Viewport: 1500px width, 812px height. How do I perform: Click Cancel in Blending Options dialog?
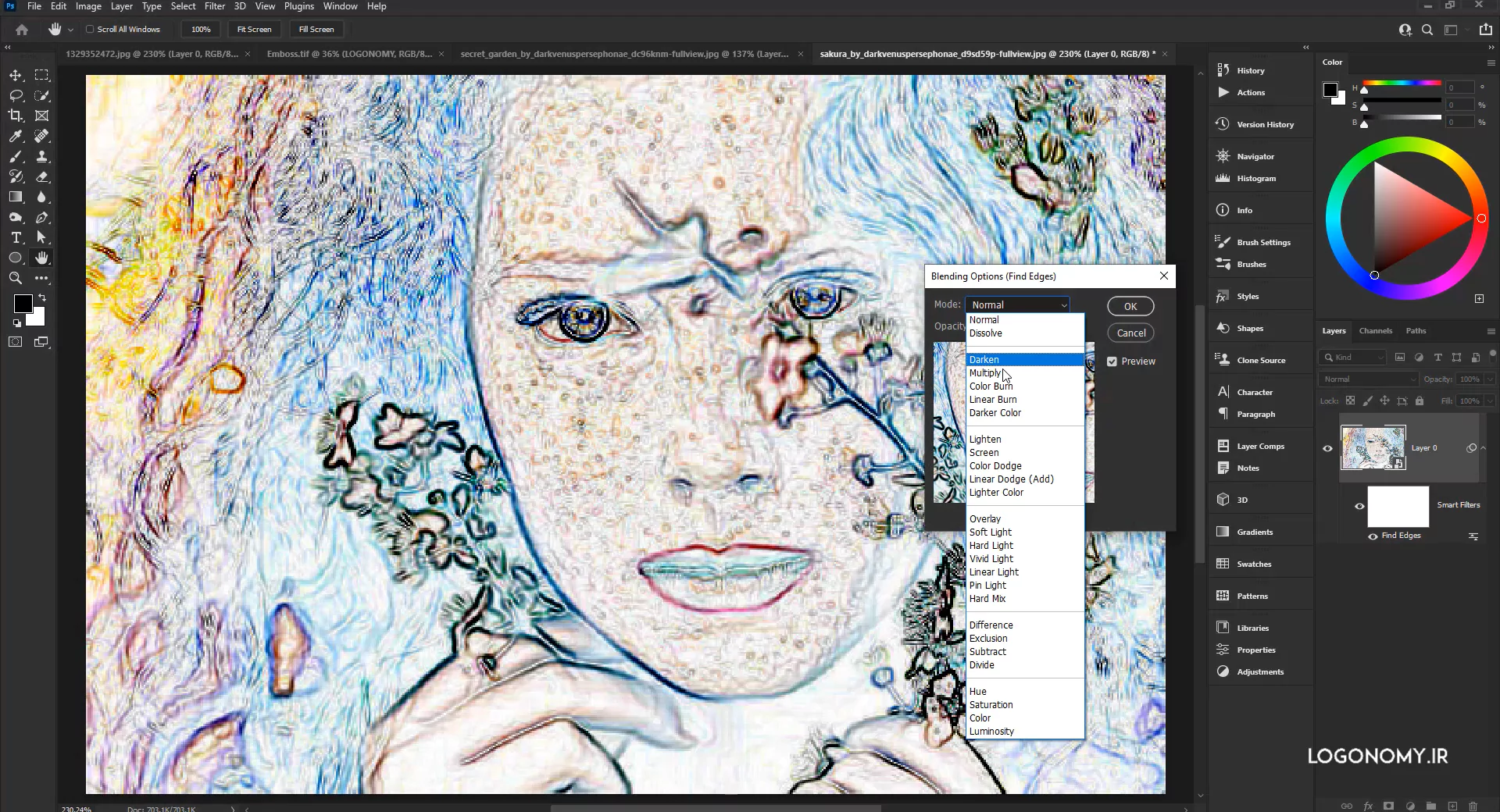(1130, 333)
